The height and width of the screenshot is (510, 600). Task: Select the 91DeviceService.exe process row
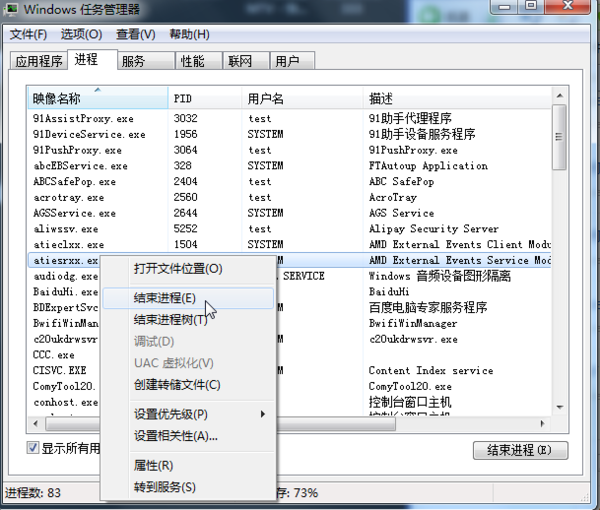(289, 134)
